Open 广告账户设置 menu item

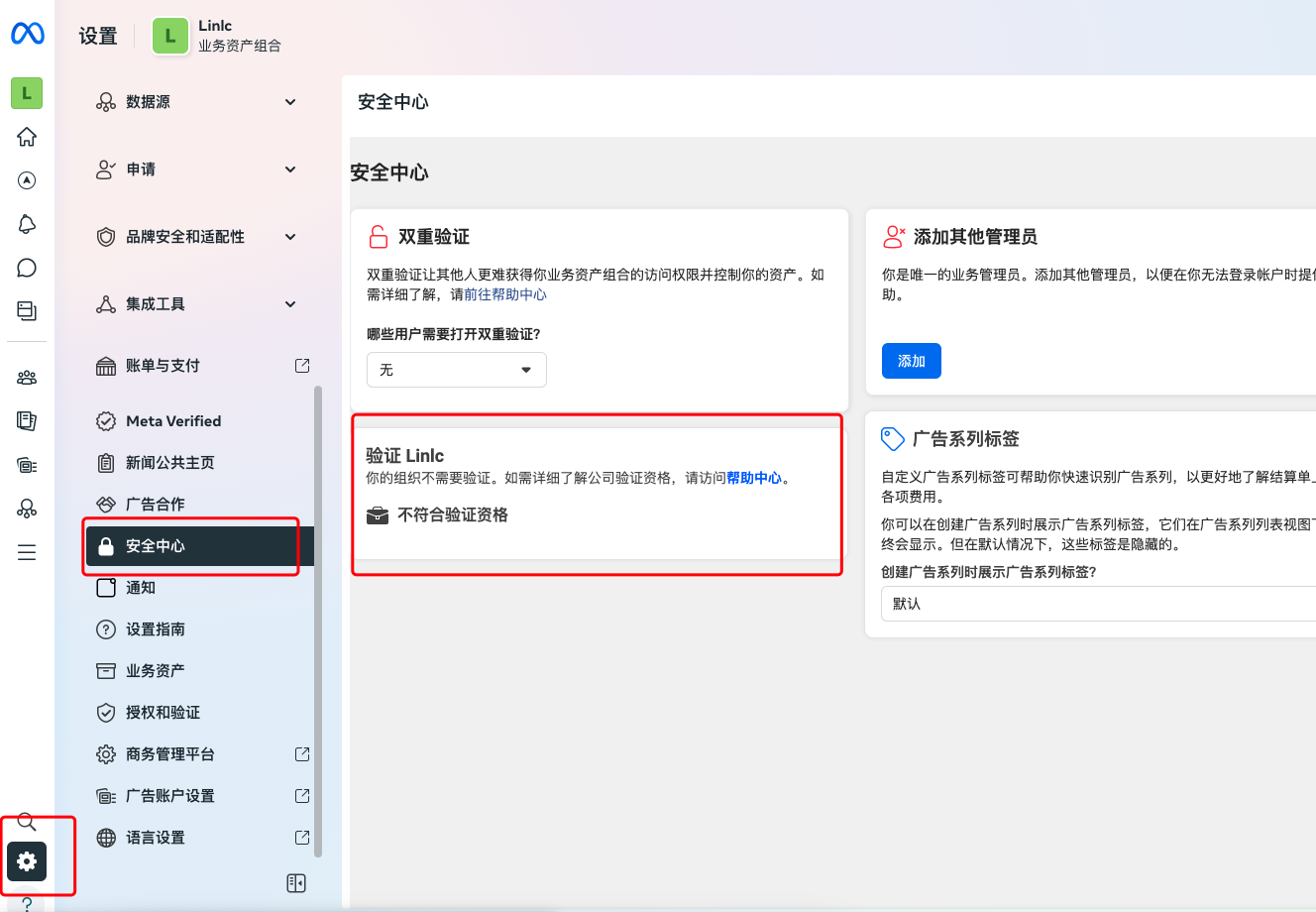coord(202,796)
